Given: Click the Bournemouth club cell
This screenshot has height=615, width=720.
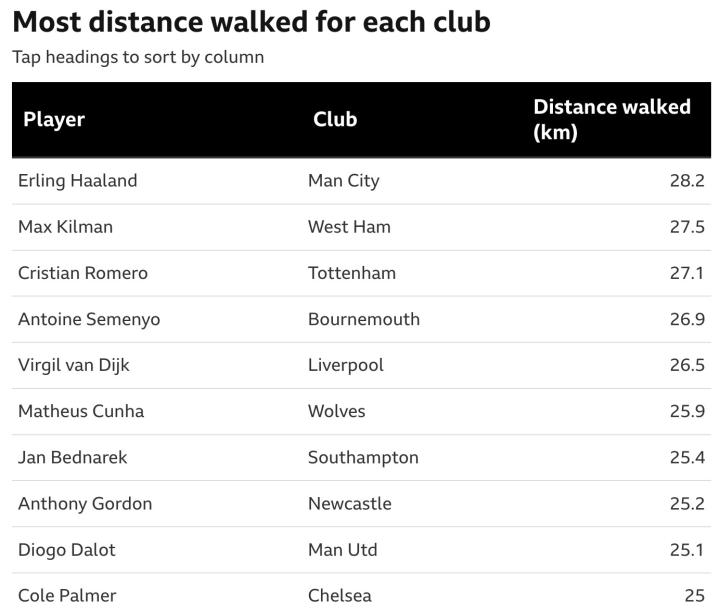Looking at the screenshot, I should point(364,319).
